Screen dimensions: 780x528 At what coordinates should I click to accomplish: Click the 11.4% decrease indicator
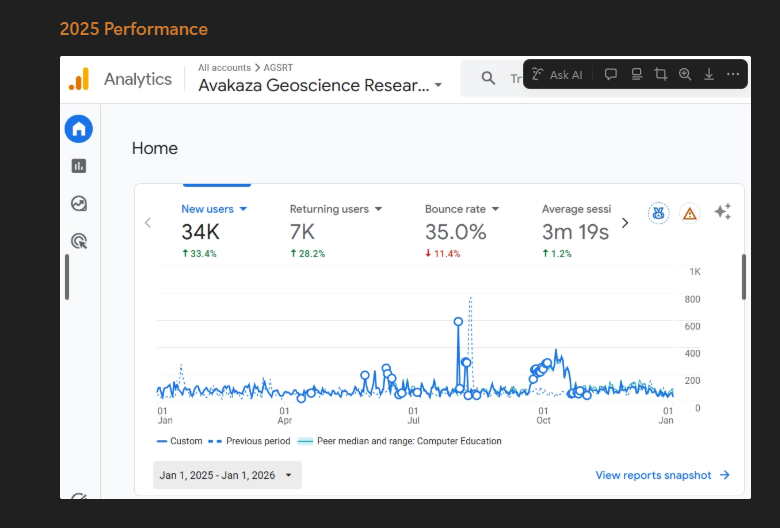[443, 253]
